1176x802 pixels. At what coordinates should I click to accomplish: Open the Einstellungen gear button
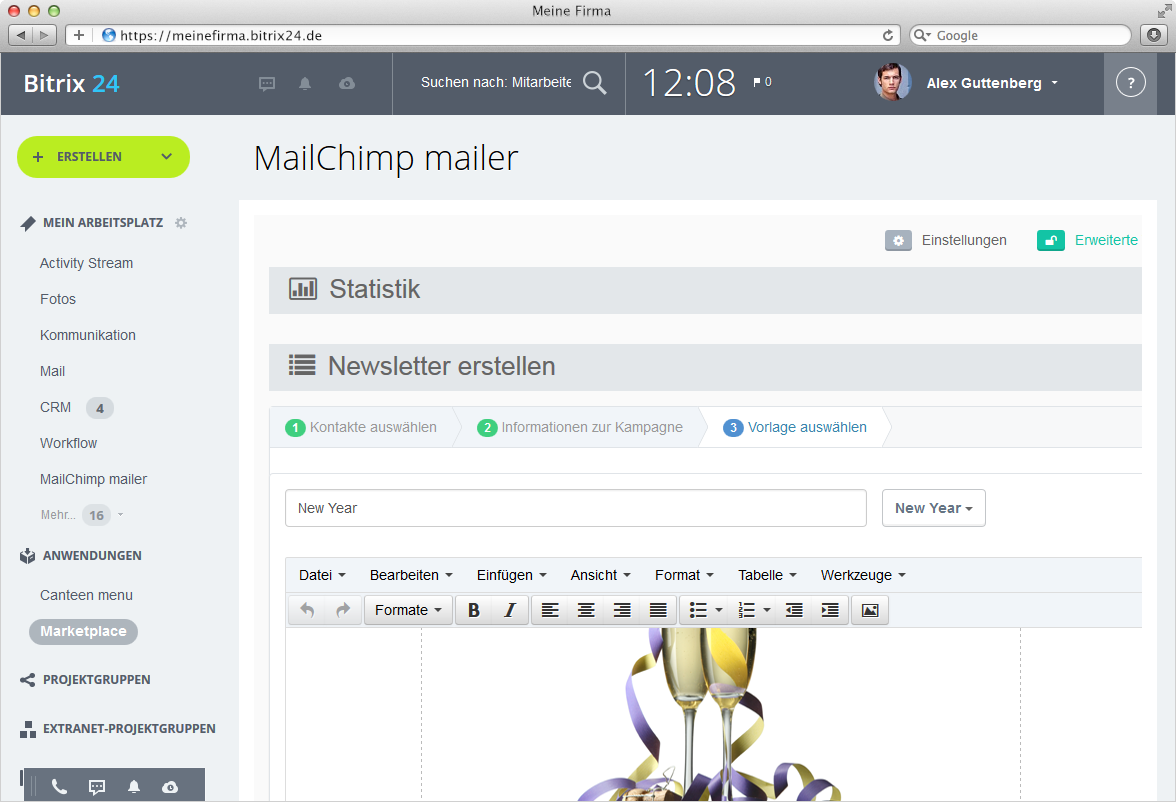(x=898, y=240)
